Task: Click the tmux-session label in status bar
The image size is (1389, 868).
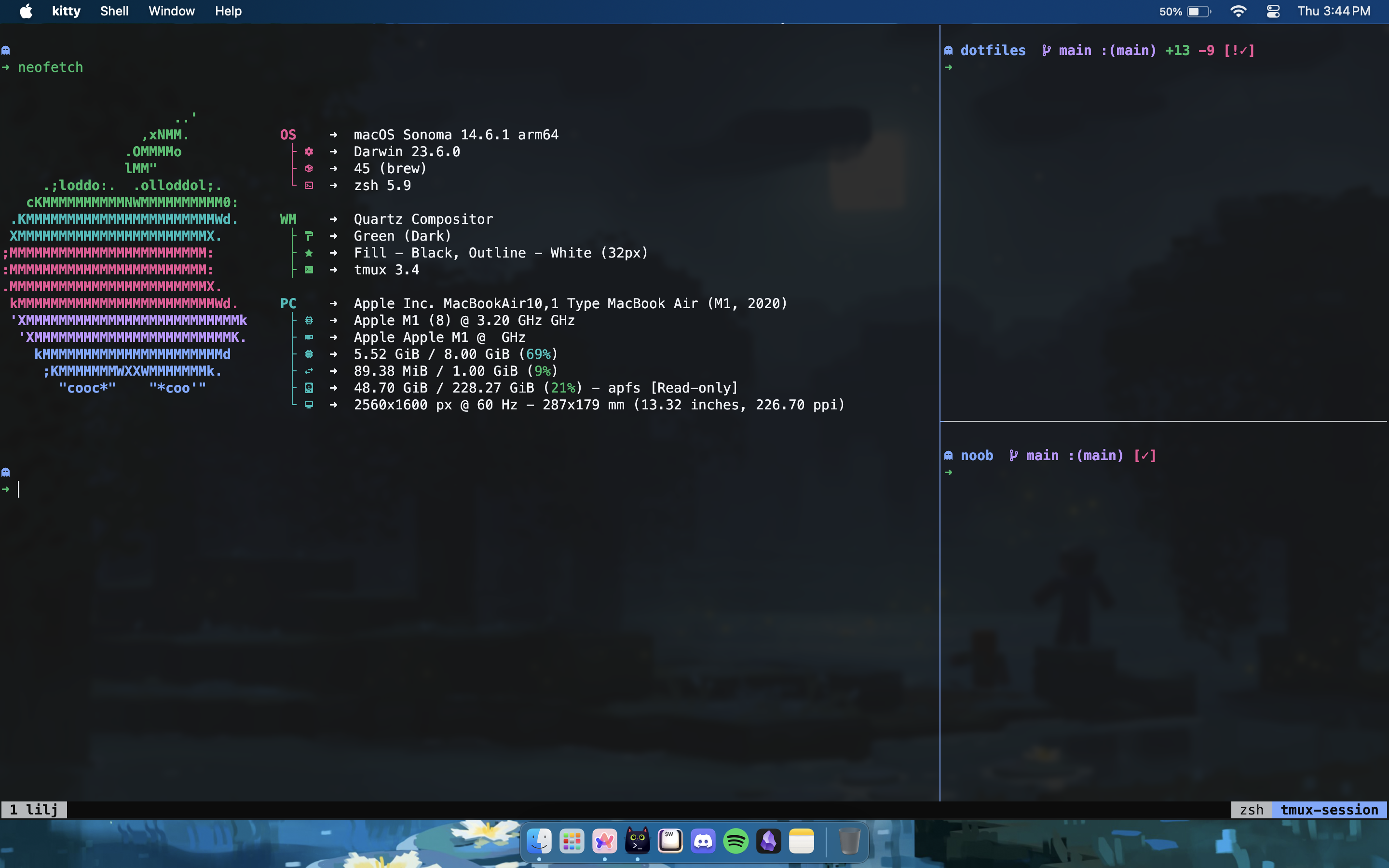Action: (x=1329, y=810)
